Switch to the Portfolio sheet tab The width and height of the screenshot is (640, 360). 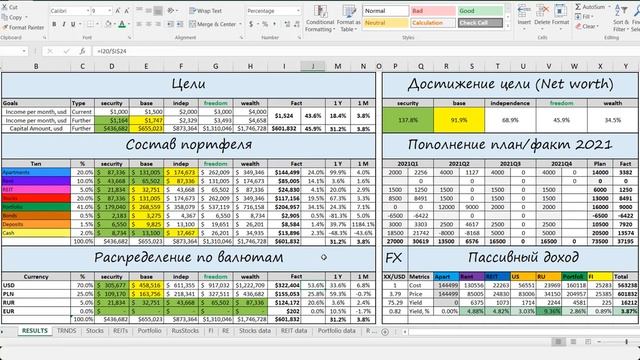(x=149, y=331)
